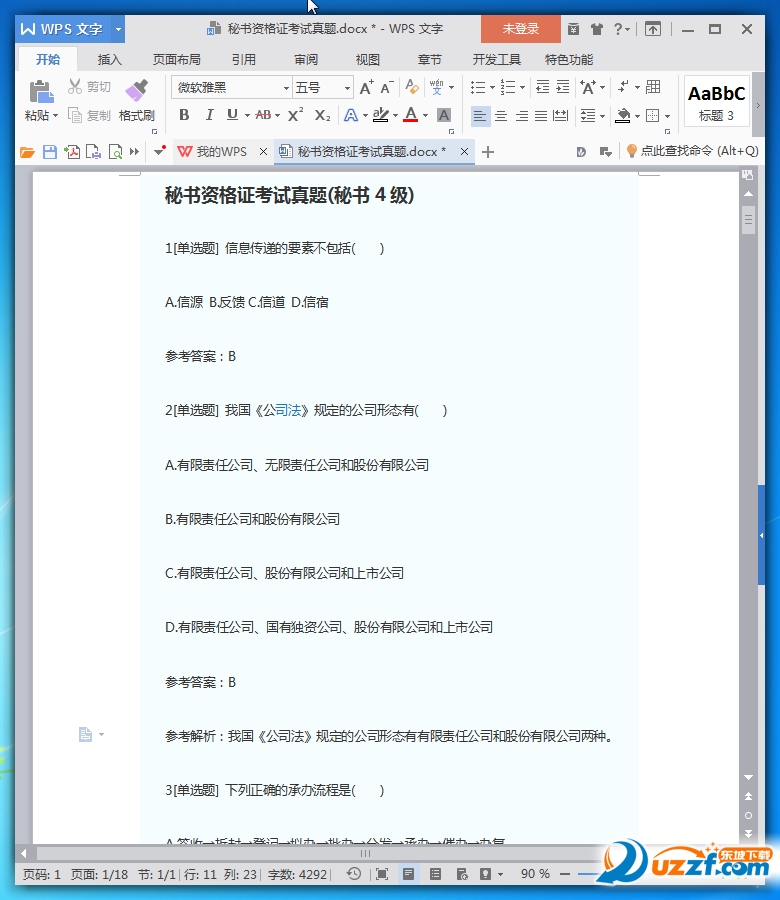This screenshot has width=780, height=900.
Task: Click 点此查找命令 search command box
Action: [x=693, y=151]
